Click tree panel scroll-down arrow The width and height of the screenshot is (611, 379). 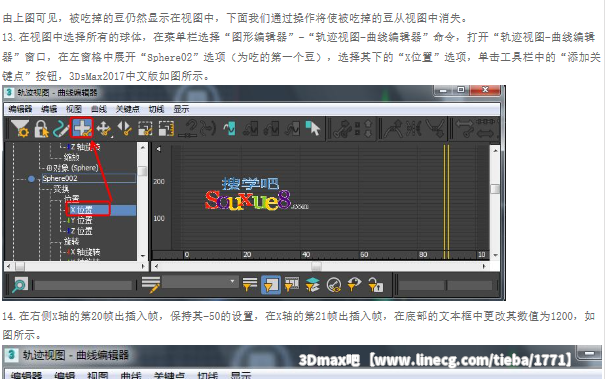(143, 256)
